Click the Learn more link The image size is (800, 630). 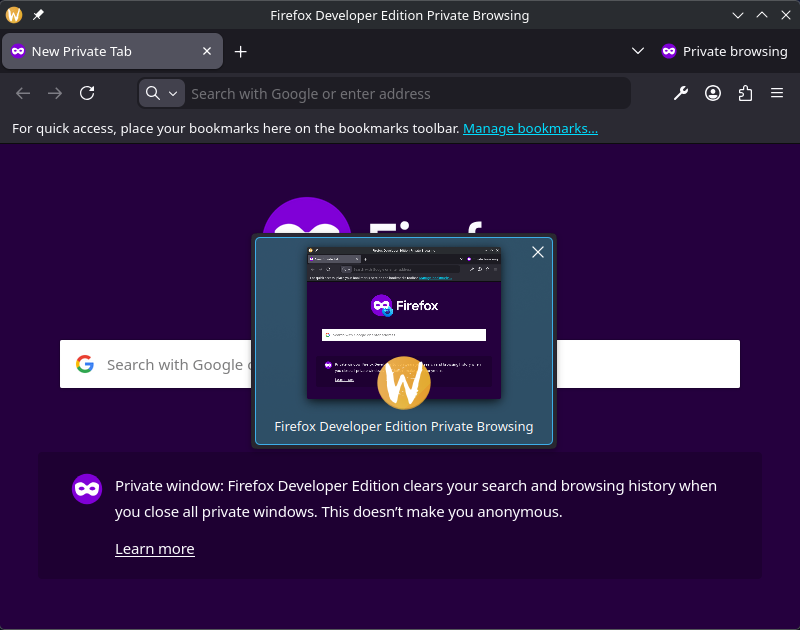154,549
